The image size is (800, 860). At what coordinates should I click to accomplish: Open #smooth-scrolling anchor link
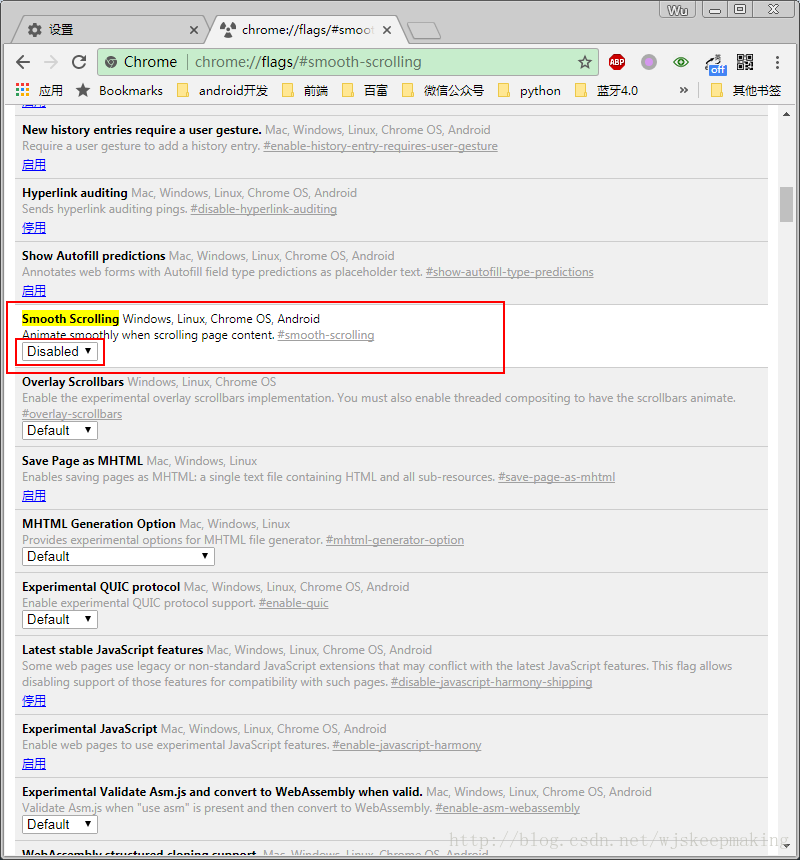326,335
